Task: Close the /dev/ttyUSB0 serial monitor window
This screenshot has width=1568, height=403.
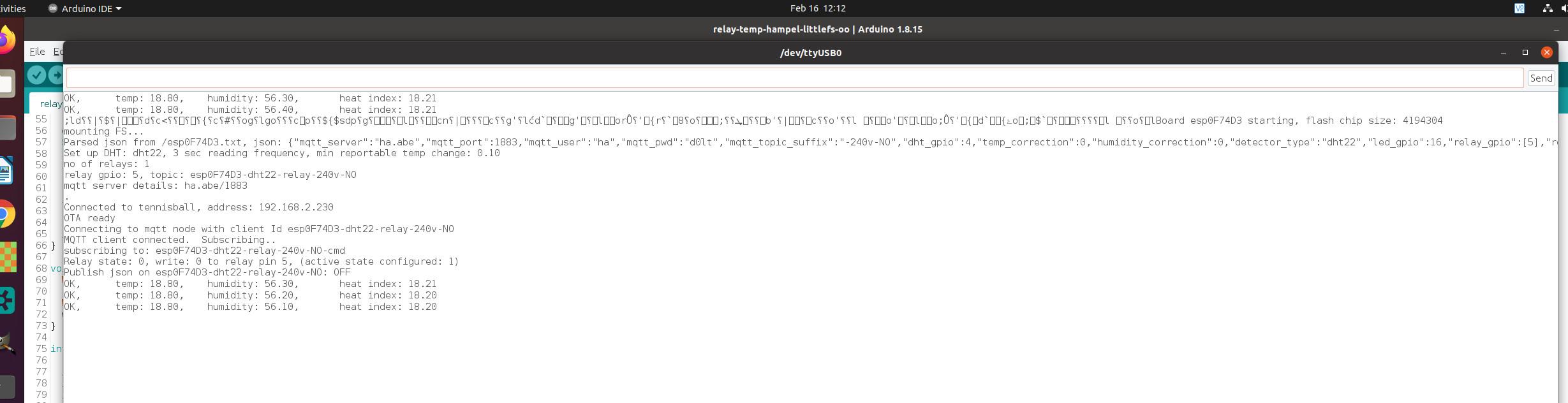Action: point(1546,52)
